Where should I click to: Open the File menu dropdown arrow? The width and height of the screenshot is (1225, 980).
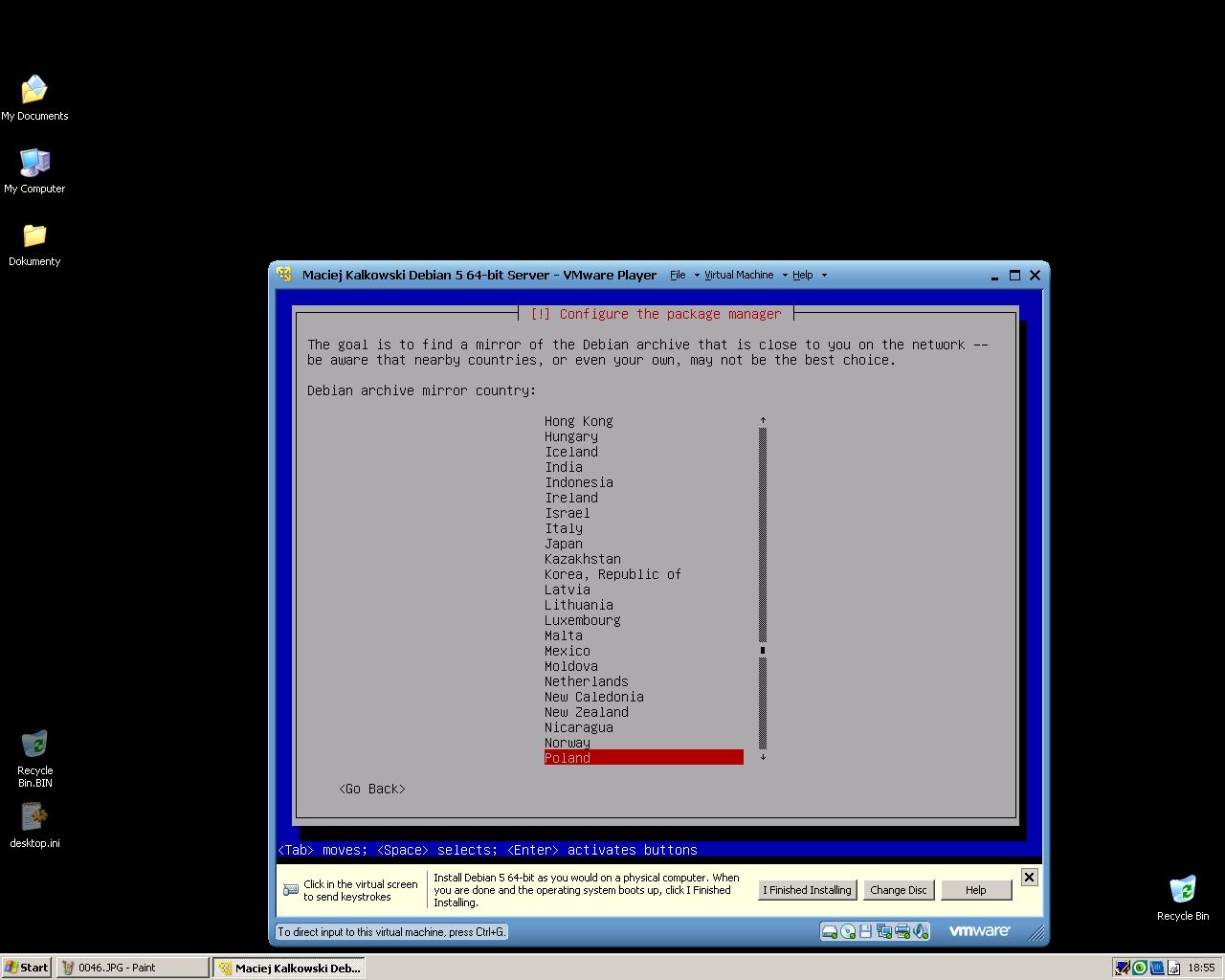click(696, 276)
